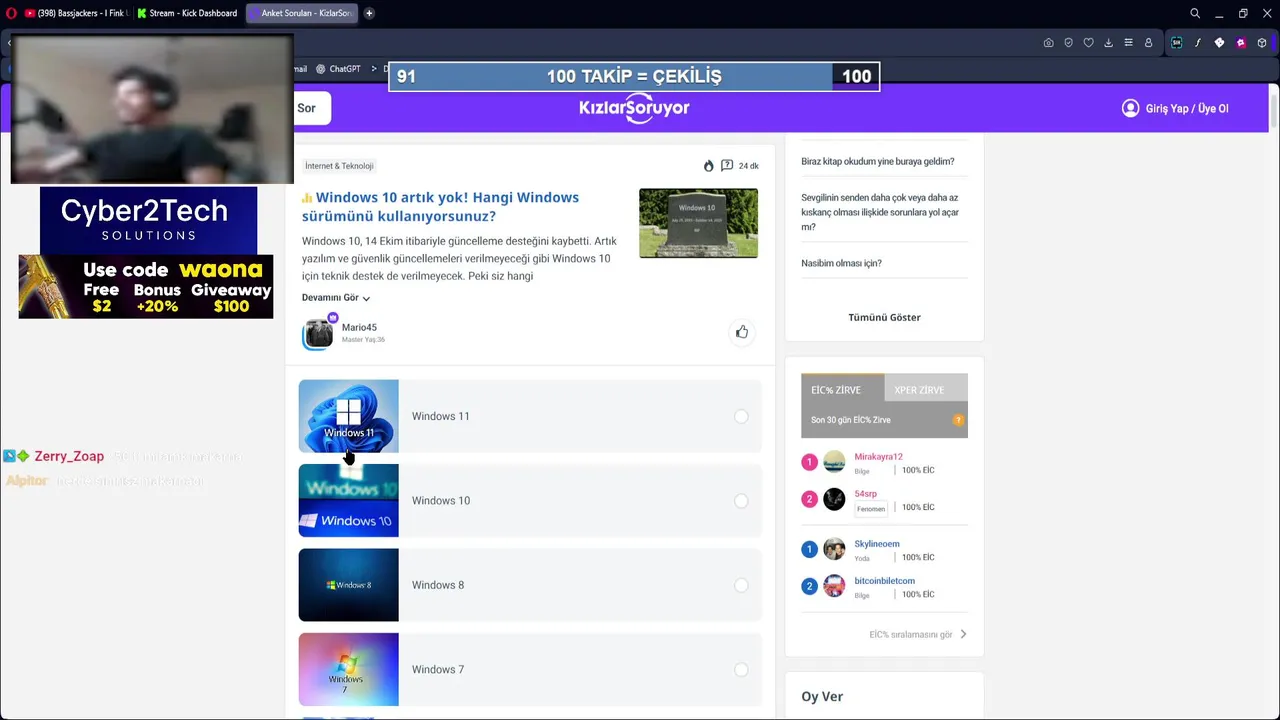Open 'Sevgilinin senden daha çok' jealousy question
The height and width of the screenshot is (720, 1280).
(880, 212)
